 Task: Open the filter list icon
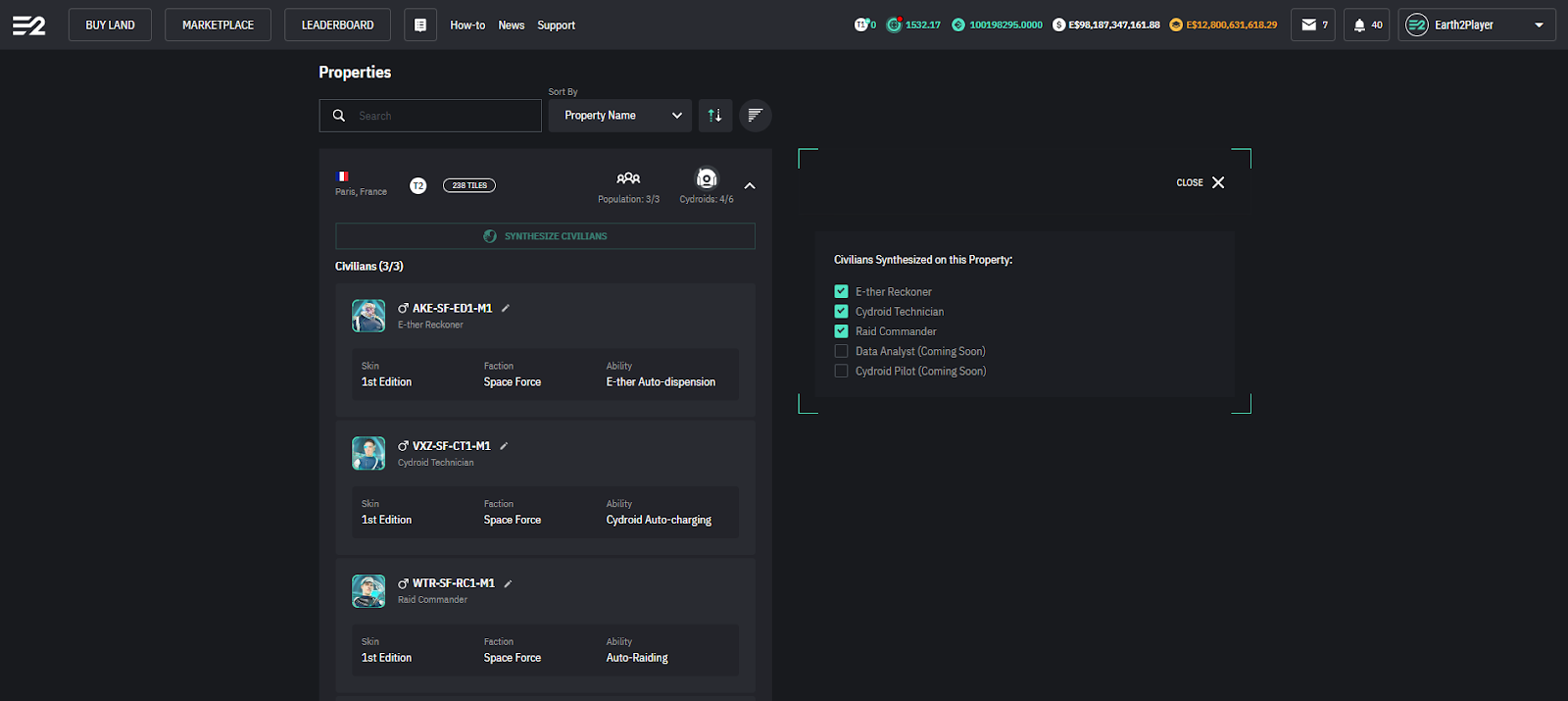tap(755, 116)
